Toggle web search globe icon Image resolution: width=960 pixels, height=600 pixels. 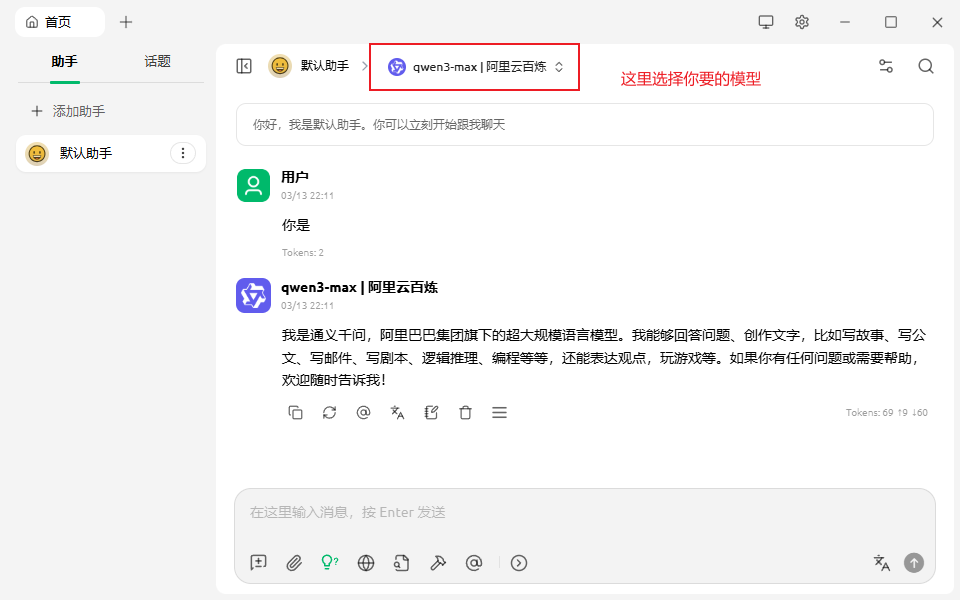366,563
